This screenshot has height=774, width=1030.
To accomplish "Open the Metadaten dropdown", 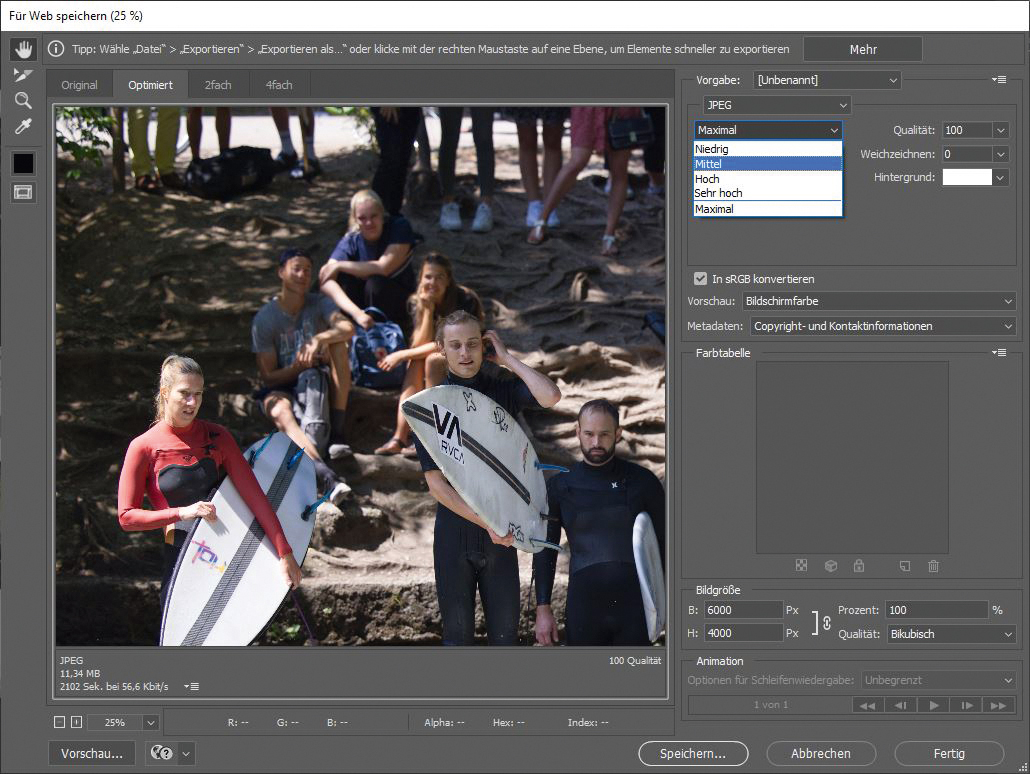I will (x=883, y=326).
